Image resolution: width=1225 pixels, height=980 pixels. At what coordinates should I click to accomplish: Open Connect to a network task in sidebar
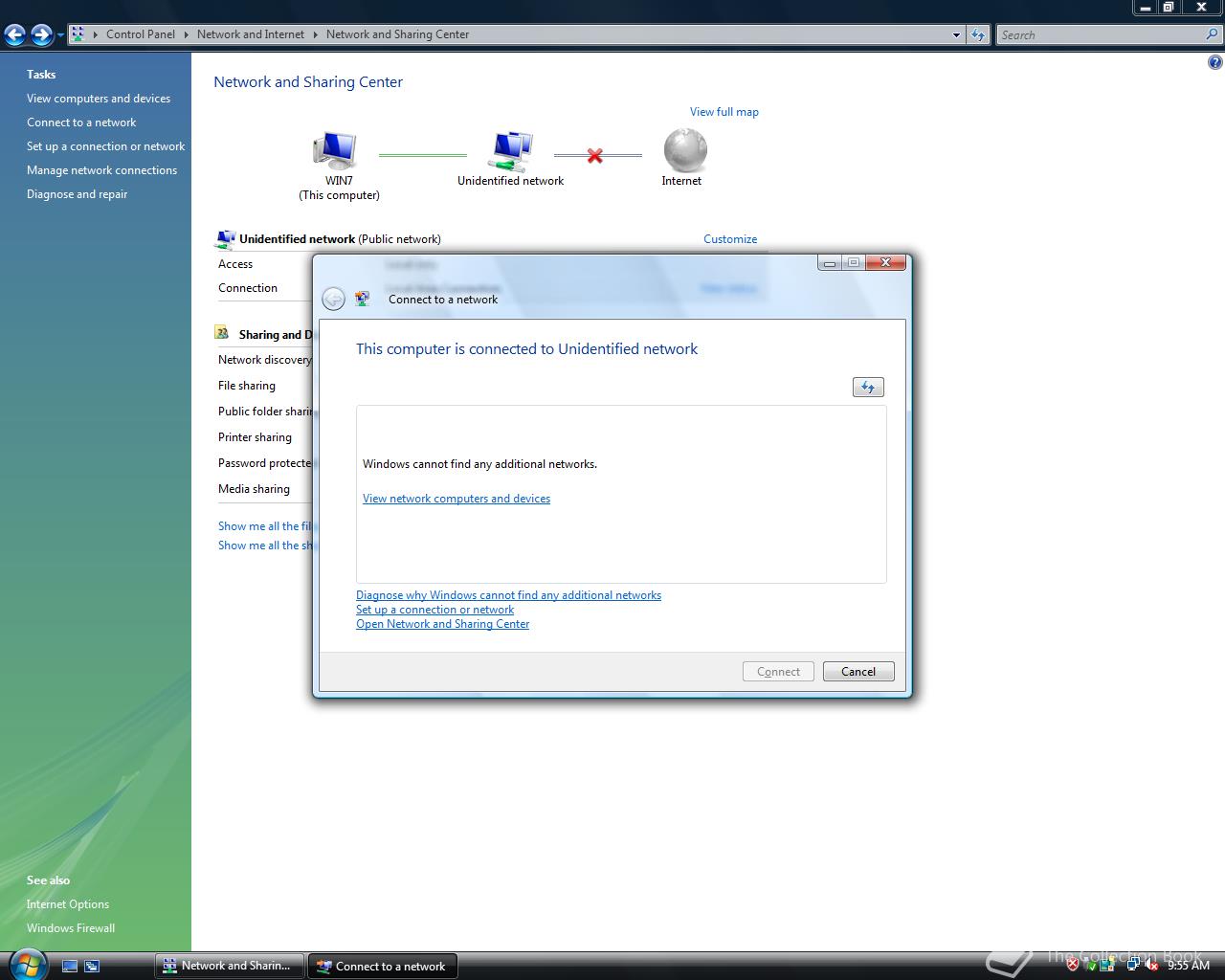point(81,122)
